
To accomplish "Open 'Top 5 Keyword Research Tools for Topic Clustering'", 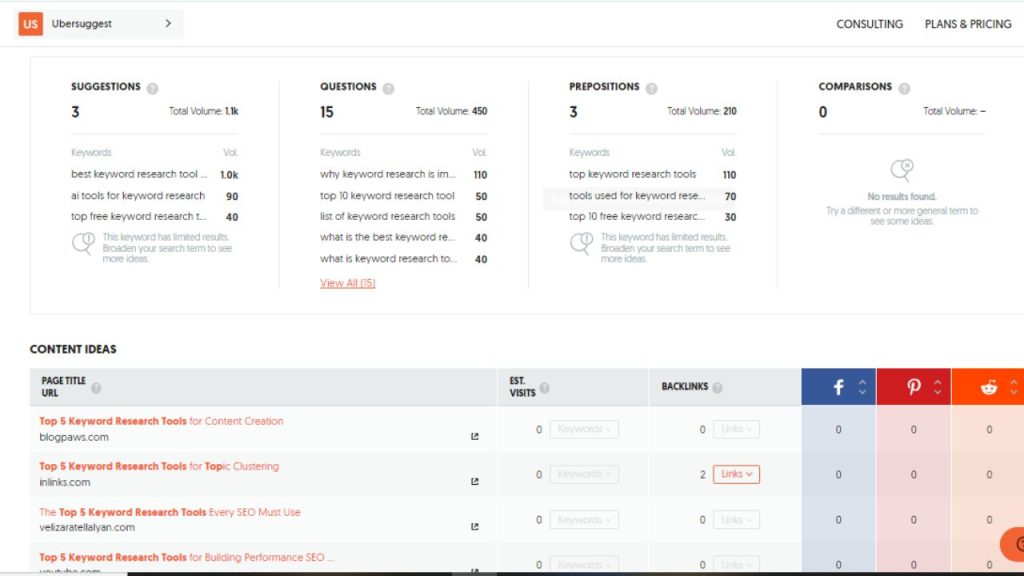I will click(159, 466).
